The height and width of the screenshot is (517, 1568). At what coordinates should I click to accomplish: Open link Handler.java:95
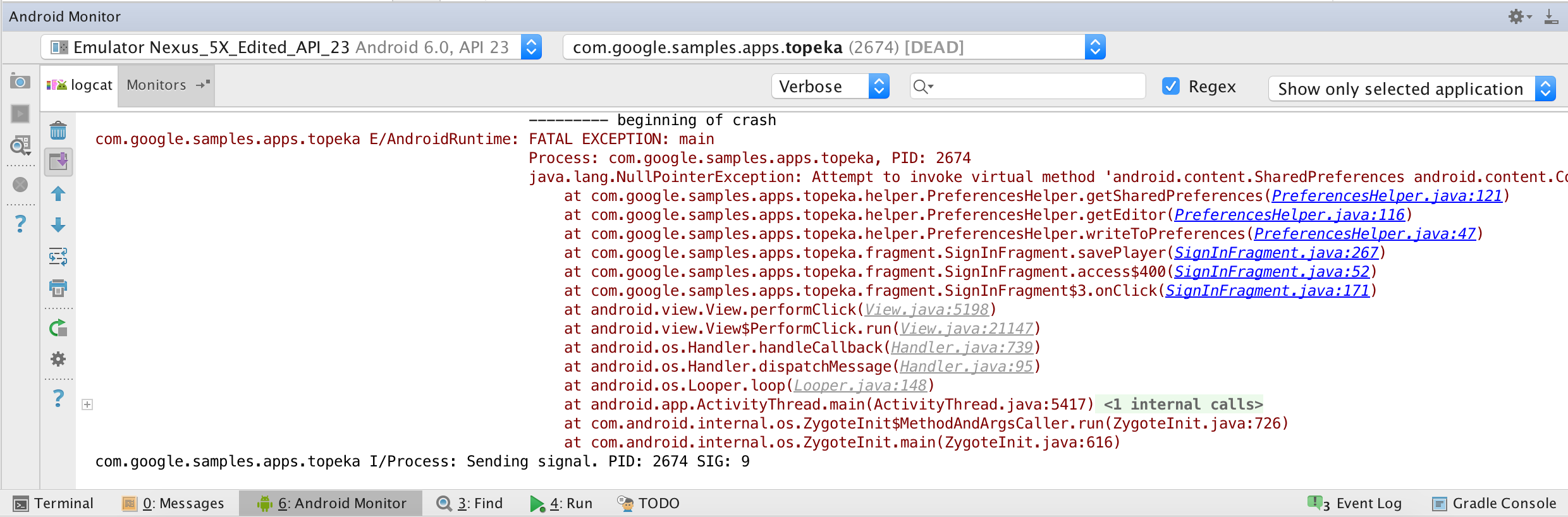coord(966,367)
